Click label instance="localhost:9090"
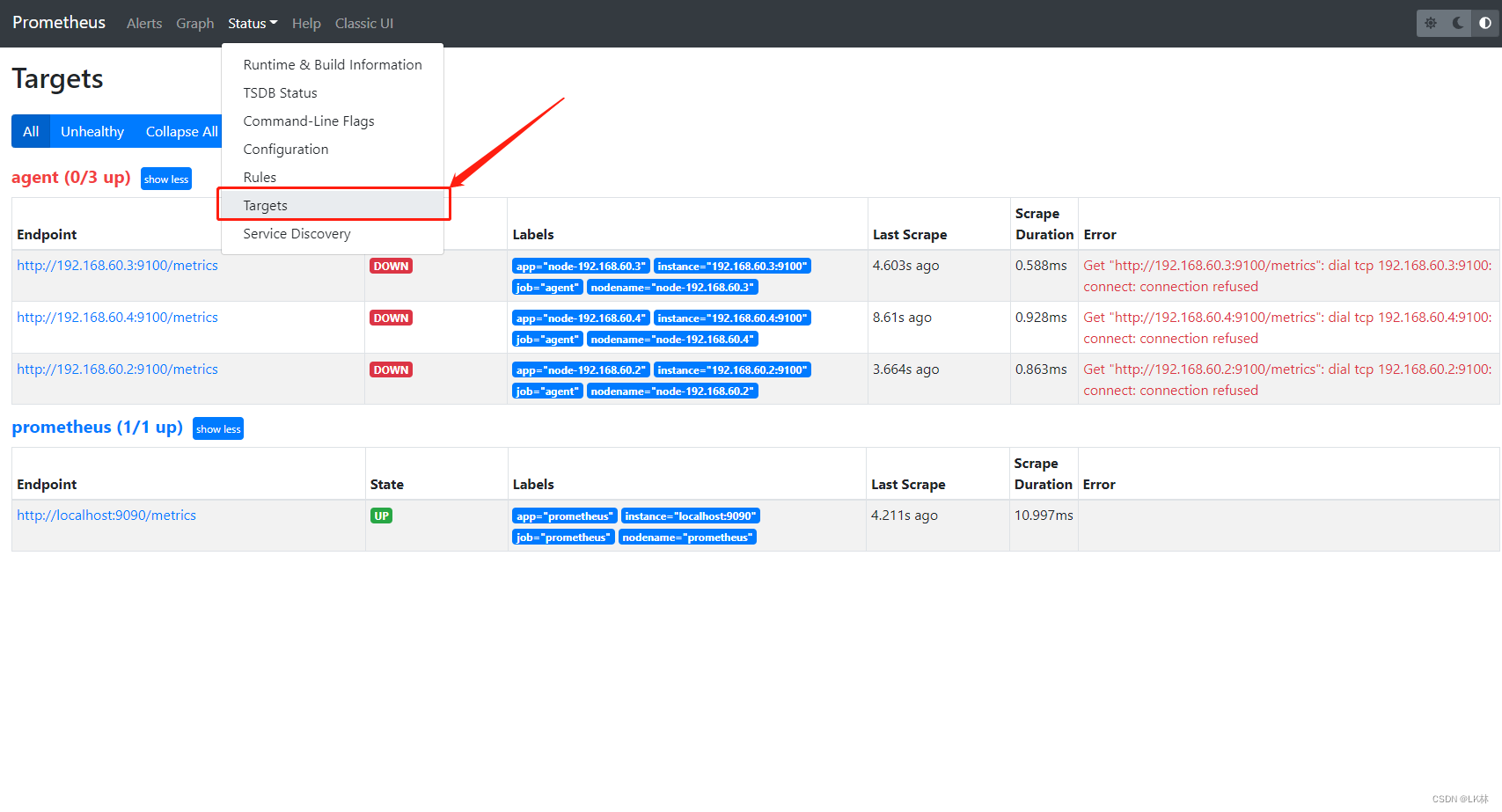This screenshot has width=1502, height=812. (691, 516)
